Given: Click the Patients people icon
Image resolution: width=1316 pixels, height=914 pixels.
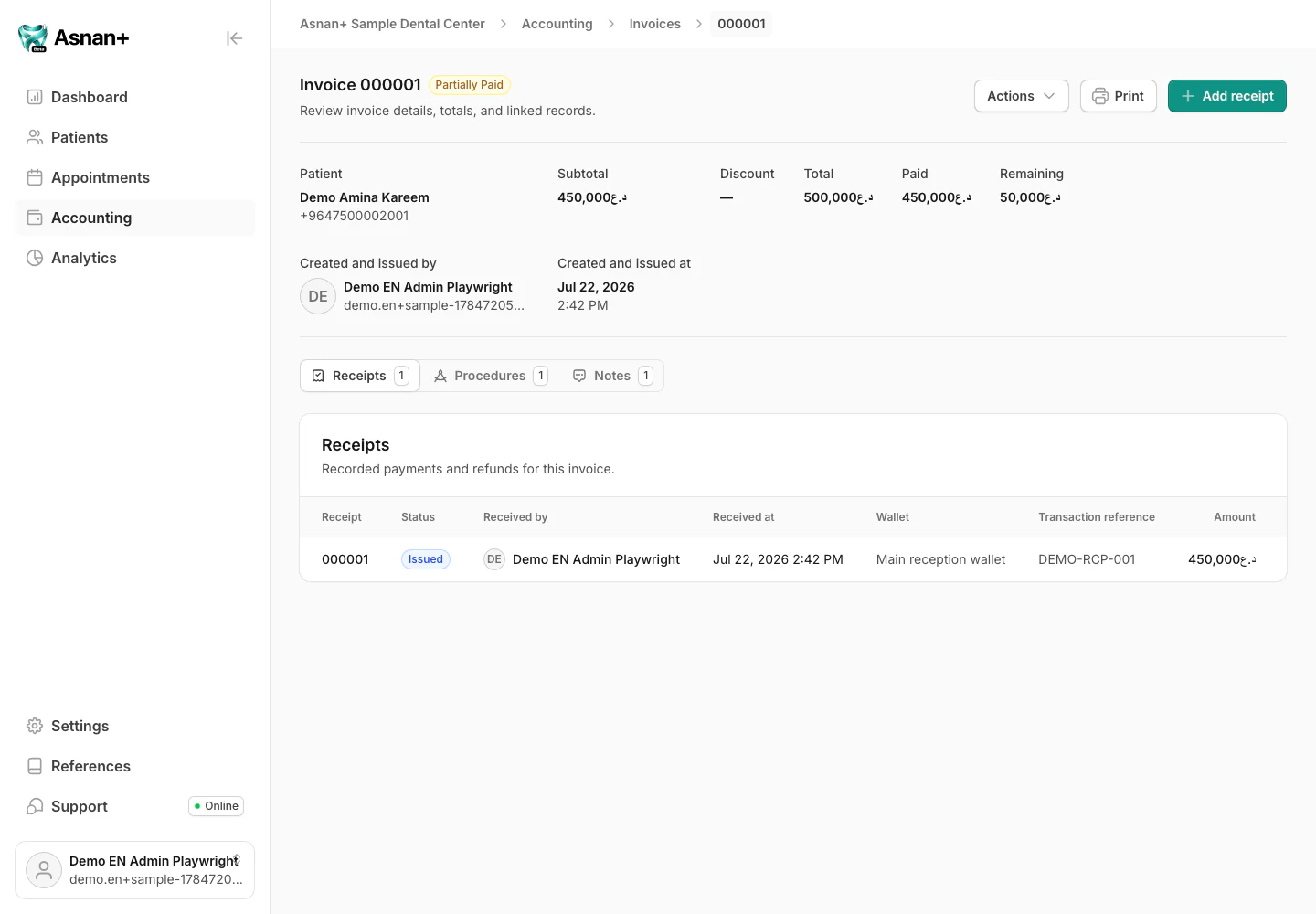Looking at the screenshot, I should [x=35, y=137].
